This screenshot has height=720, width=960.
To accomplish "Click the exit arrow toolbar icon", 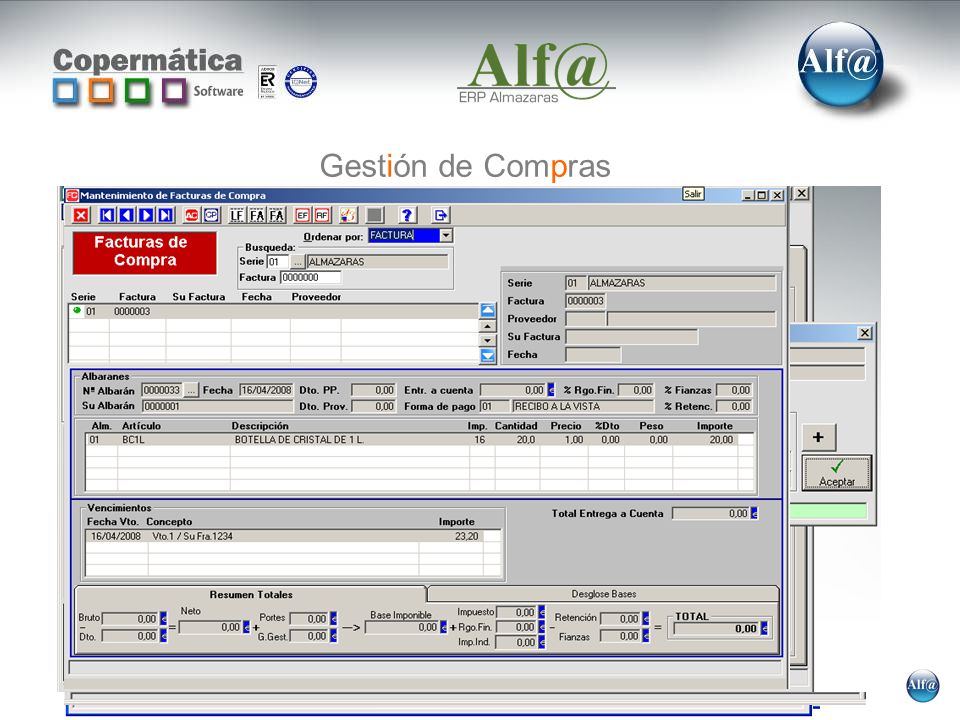I will [440, 215].
